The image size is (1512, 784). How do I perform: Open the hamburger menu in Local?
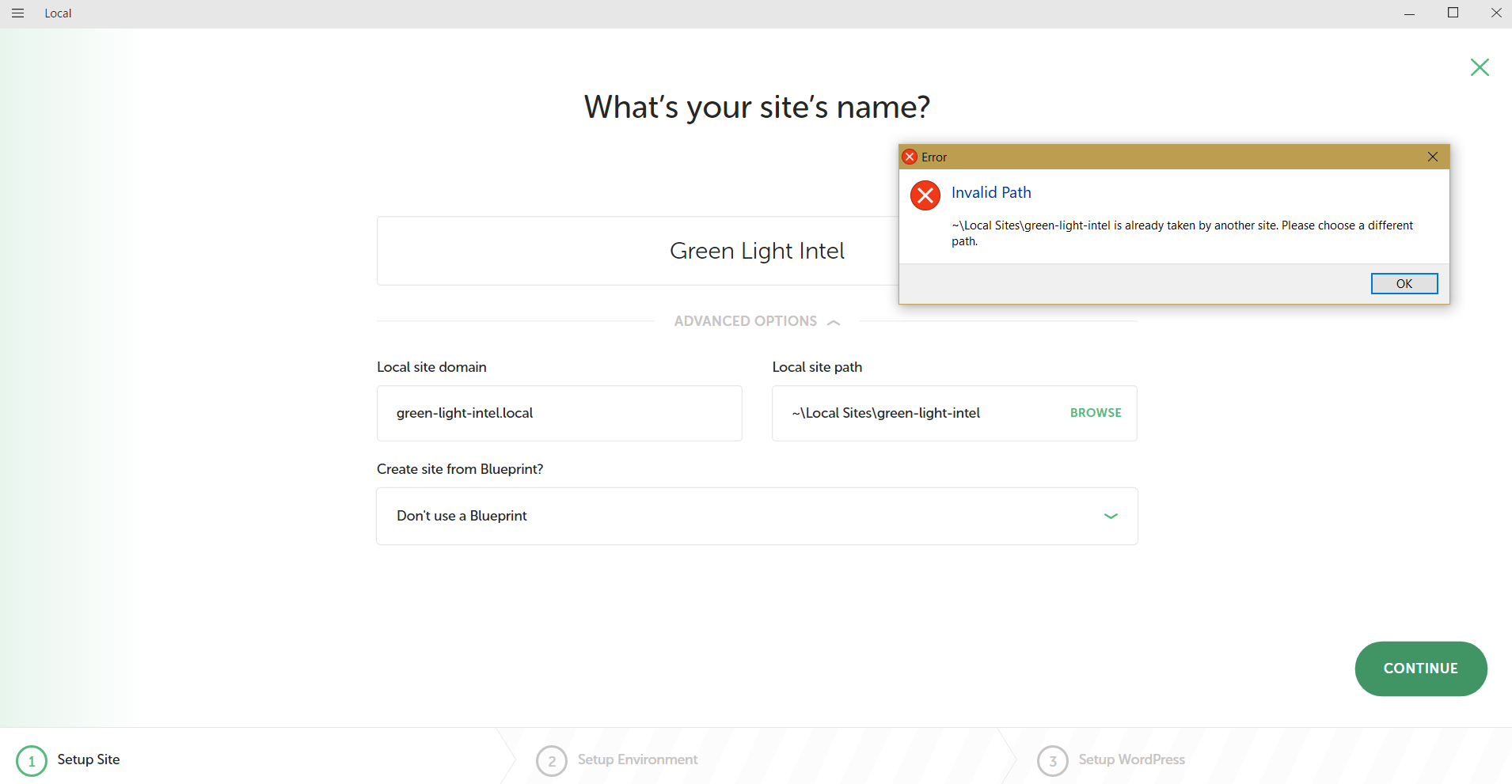point(17,13)
